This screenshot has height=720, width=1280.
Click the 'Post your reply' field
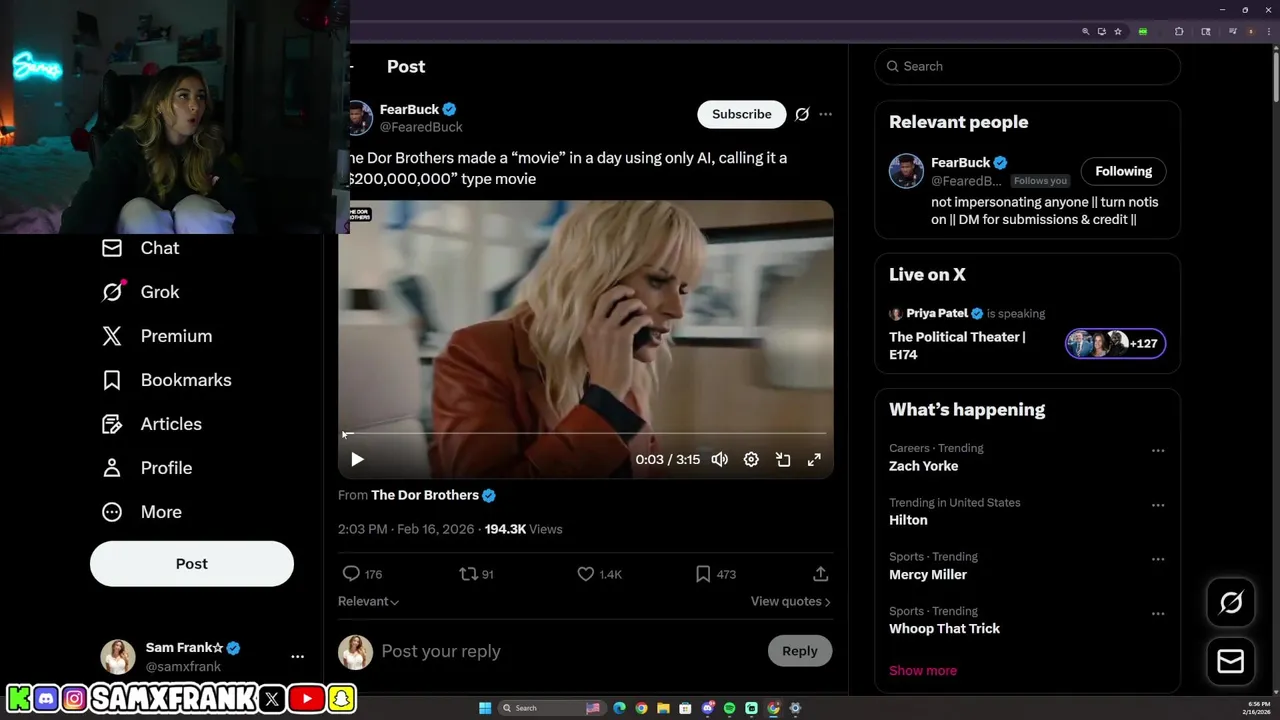point(568,651)
